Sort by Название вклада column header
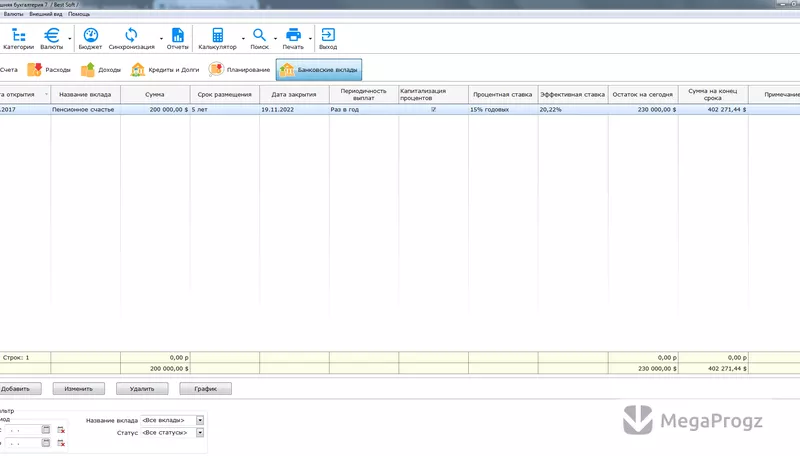Image resolution: width=800 pixels, height=456 pixels. tap(85, 94)
